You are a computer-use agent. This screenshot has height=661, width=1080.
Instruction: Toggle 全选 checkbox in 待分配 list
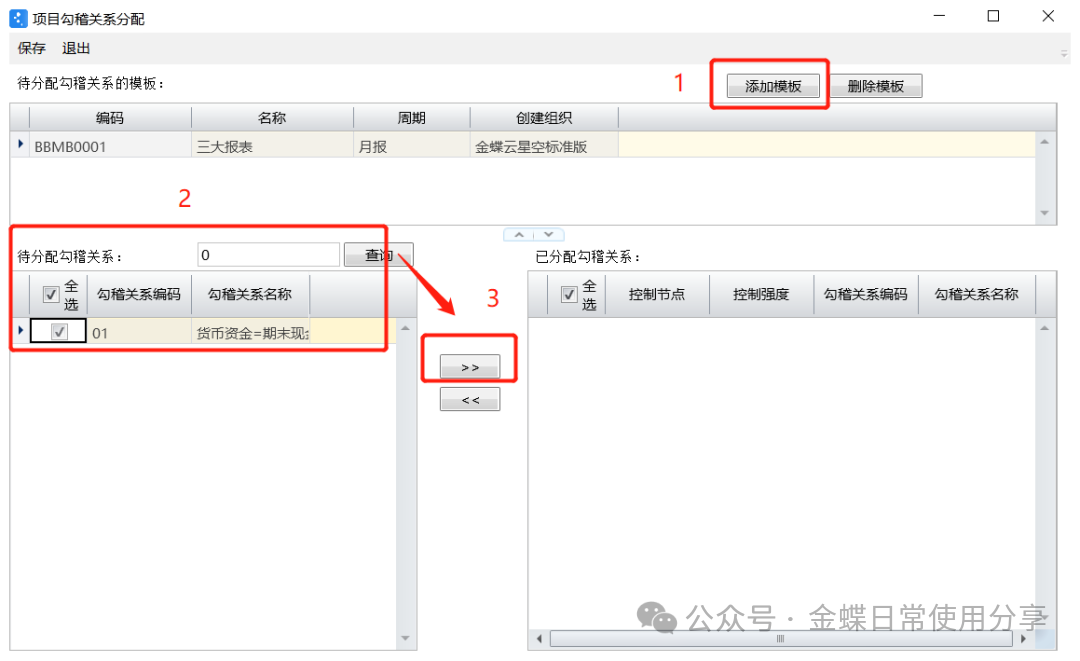tap(51, 295)
